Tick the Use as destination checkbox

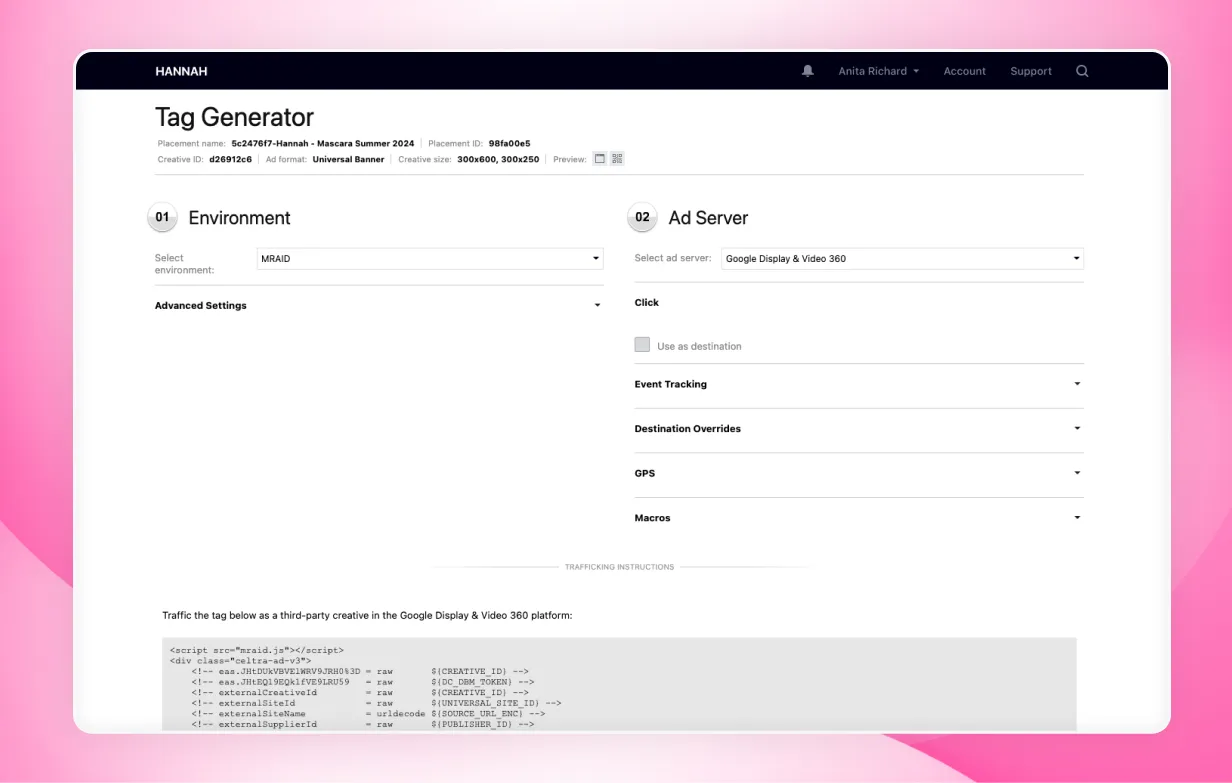coord(642,345)
